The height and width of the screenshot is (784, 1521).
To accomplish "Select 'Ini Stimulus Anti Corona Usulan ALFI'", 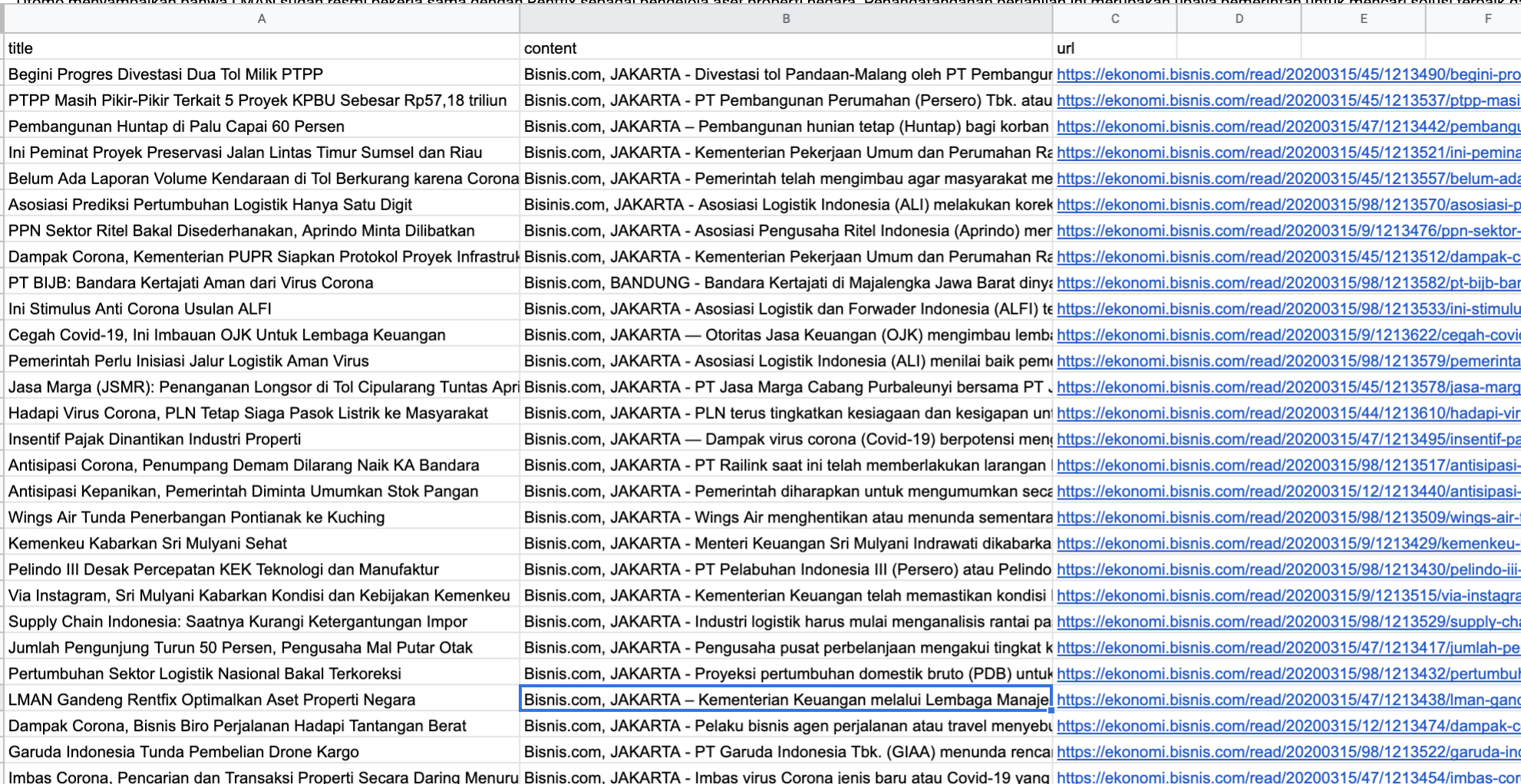I will 262,309.
